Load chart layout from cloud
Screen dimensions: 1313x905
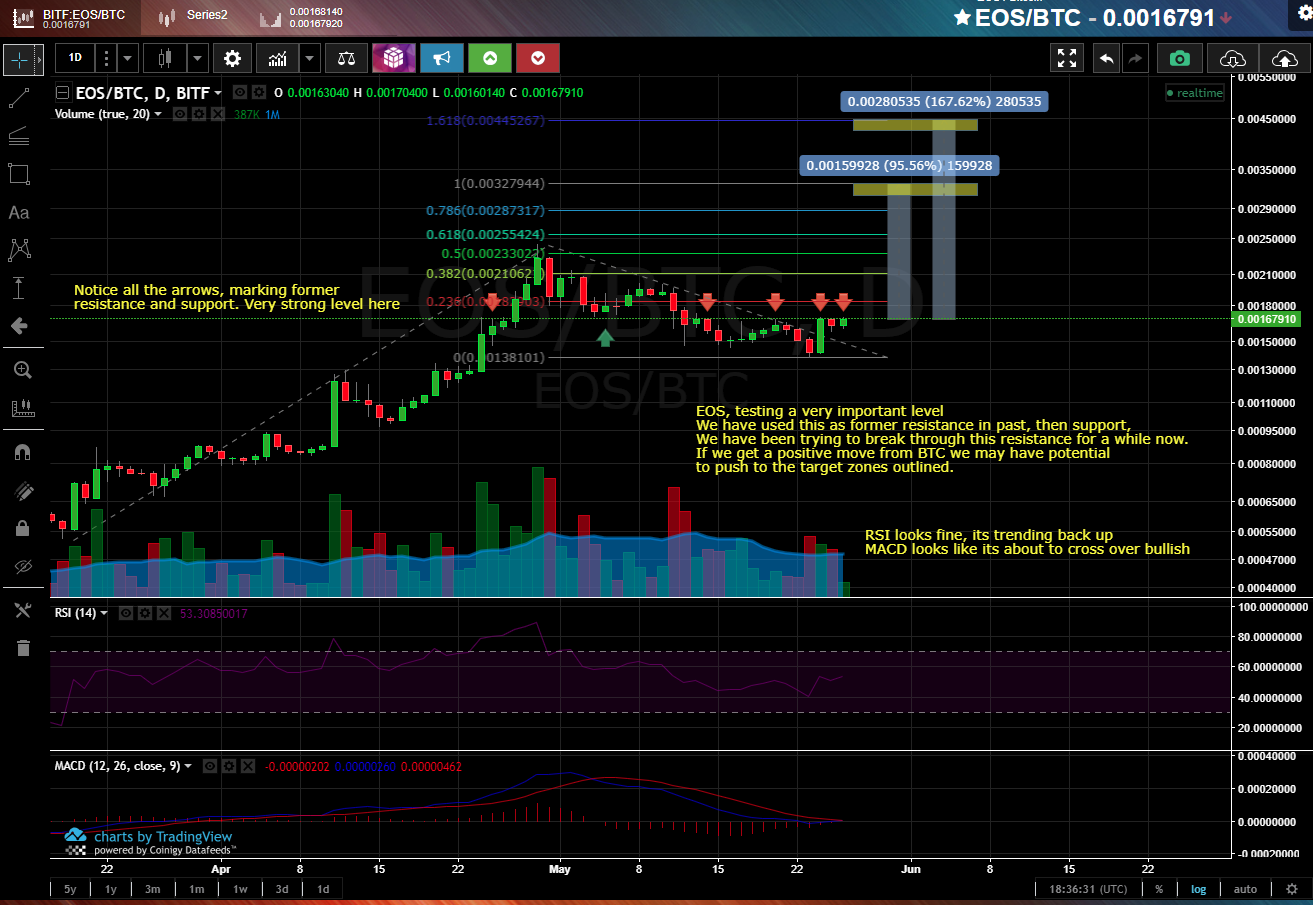coord(1232,58)
